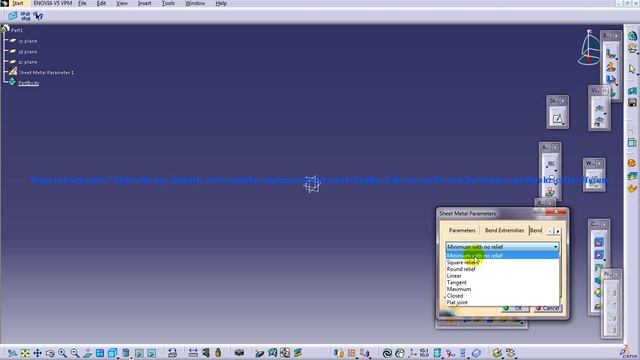The height and width of the screenshot is (360, 640).
Task: Click the Hide/Show icon
Action: point(139,353)
